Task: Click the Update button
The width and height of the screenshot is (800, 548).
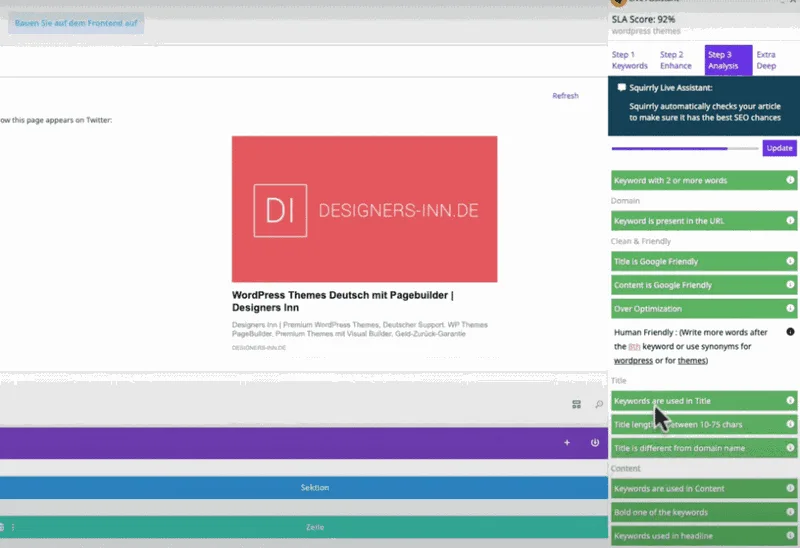Action: tap(779, 148)
